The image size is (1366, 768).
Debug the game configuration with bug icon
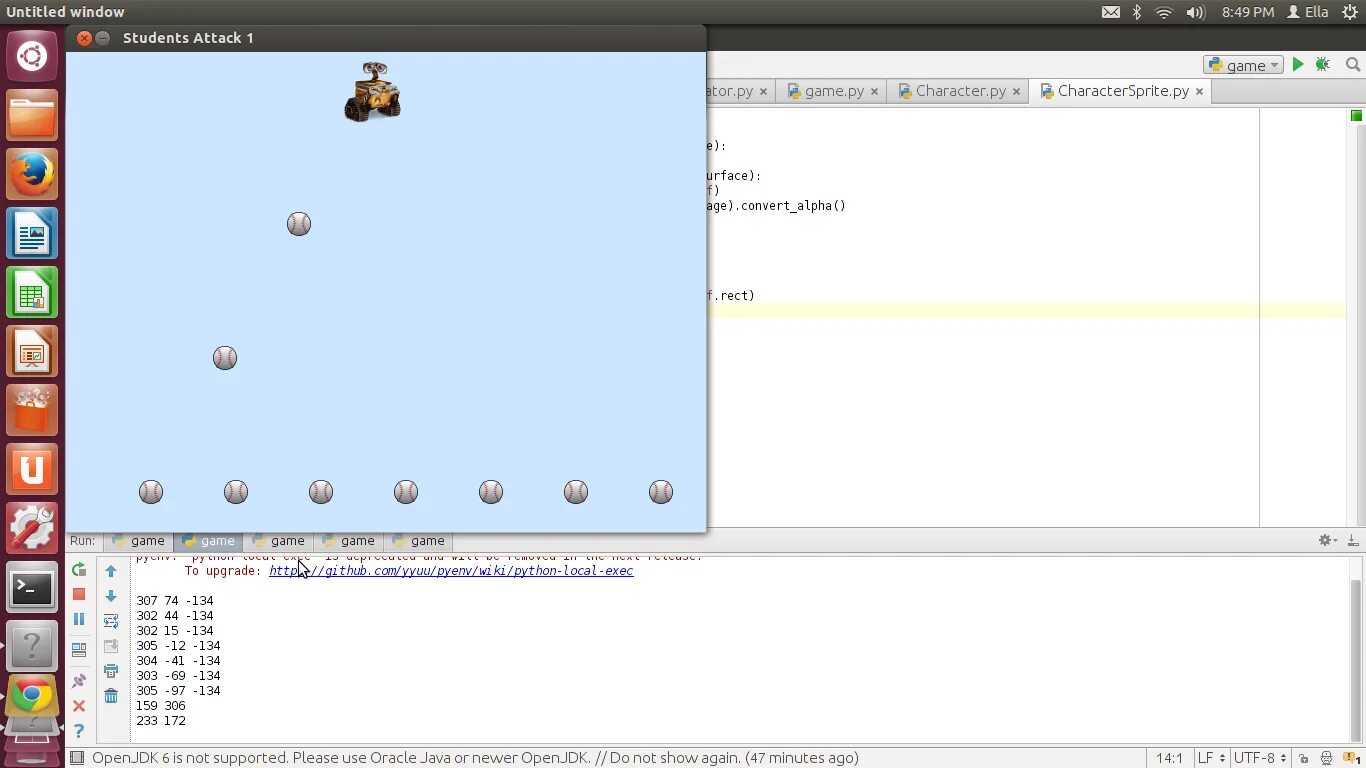click(x=1323, y=64)
